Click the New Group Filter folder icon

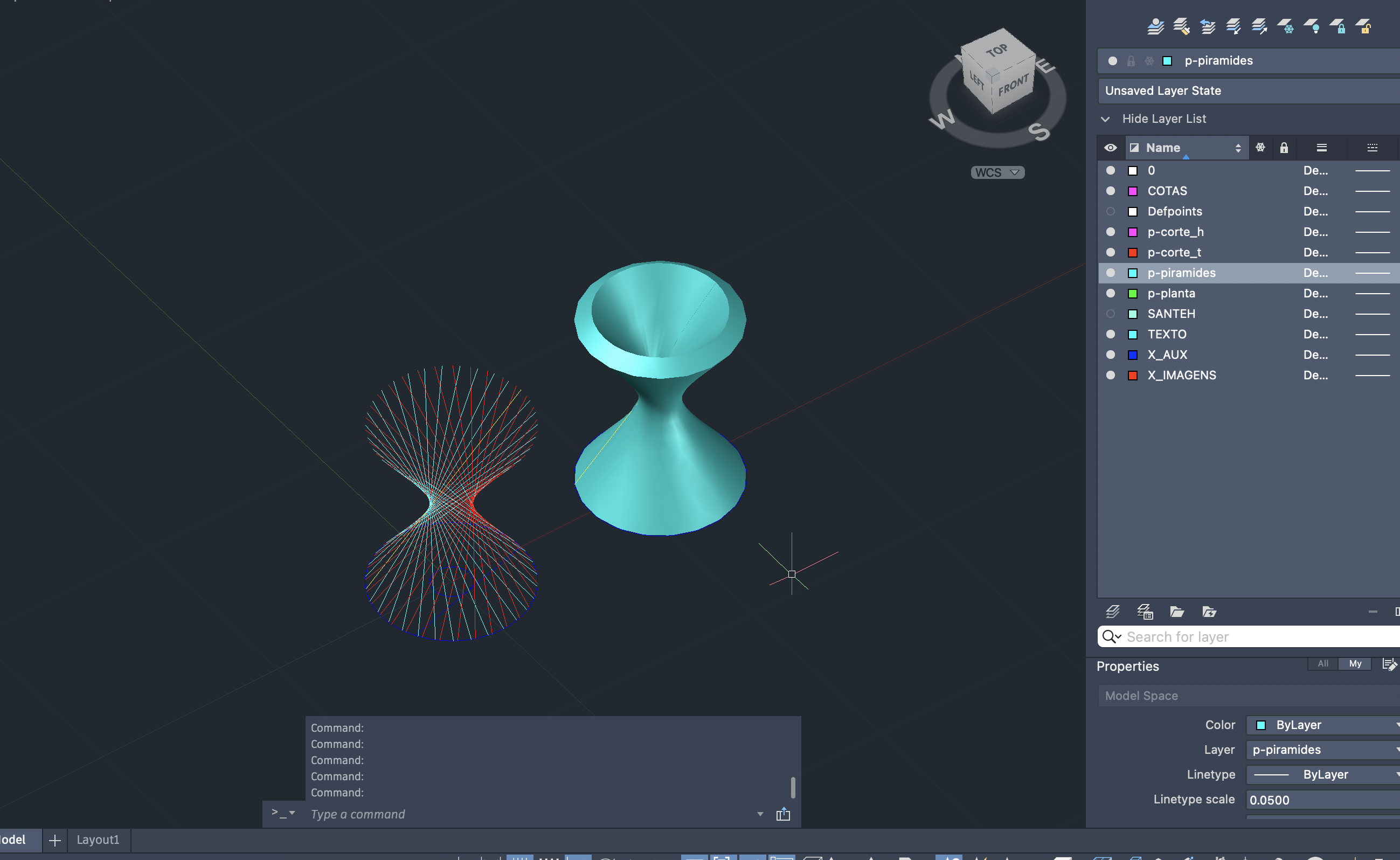tap(1176, 612)
